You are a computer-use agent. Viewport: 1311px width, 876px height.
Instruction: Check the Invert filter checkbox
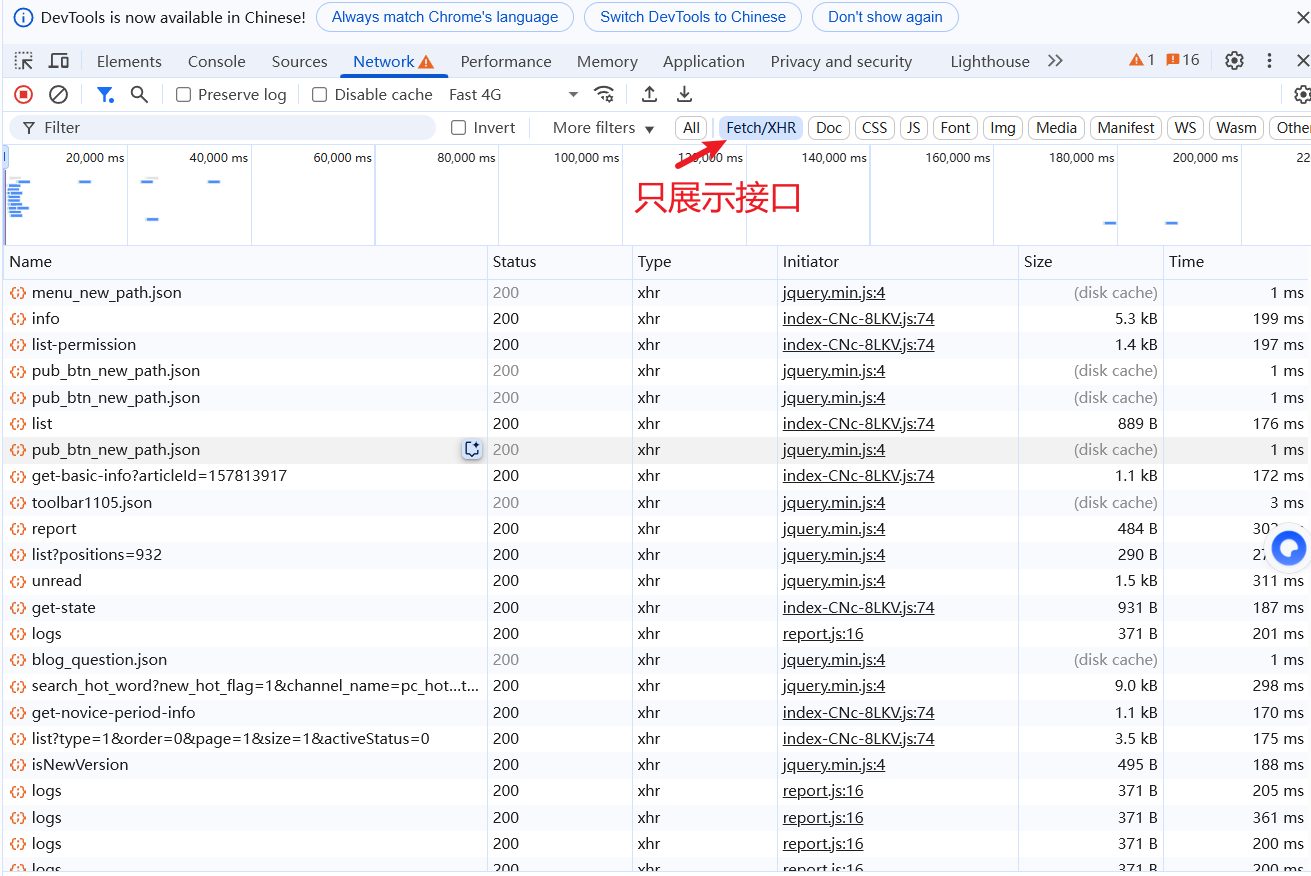pyautogui.click(x=459, y=128)
